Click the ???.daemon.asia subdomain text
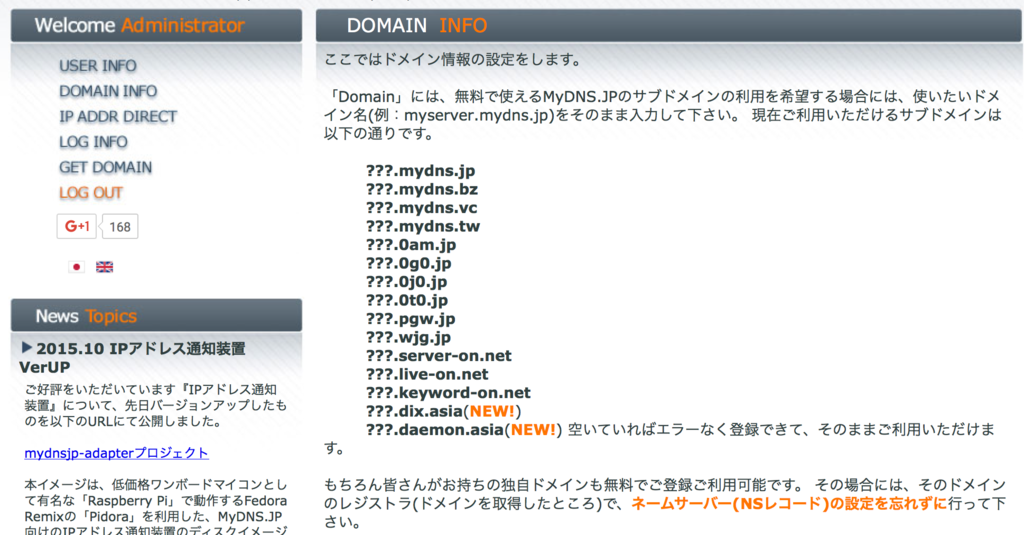 (x=434, y=430)
